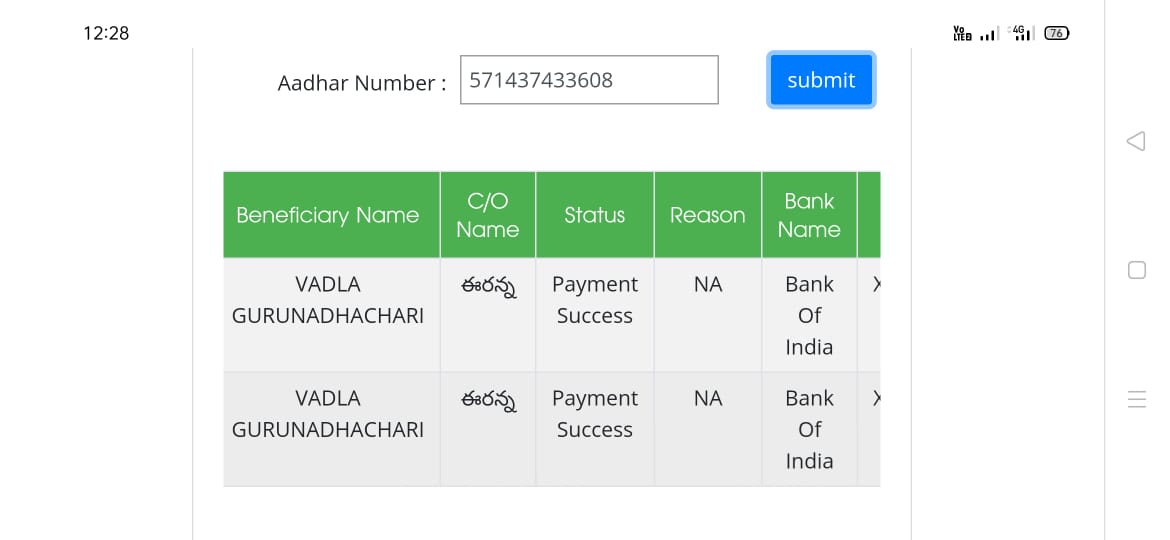
Task: Tap the 4G signal strength icon
Action: [x=1021, y=33]
